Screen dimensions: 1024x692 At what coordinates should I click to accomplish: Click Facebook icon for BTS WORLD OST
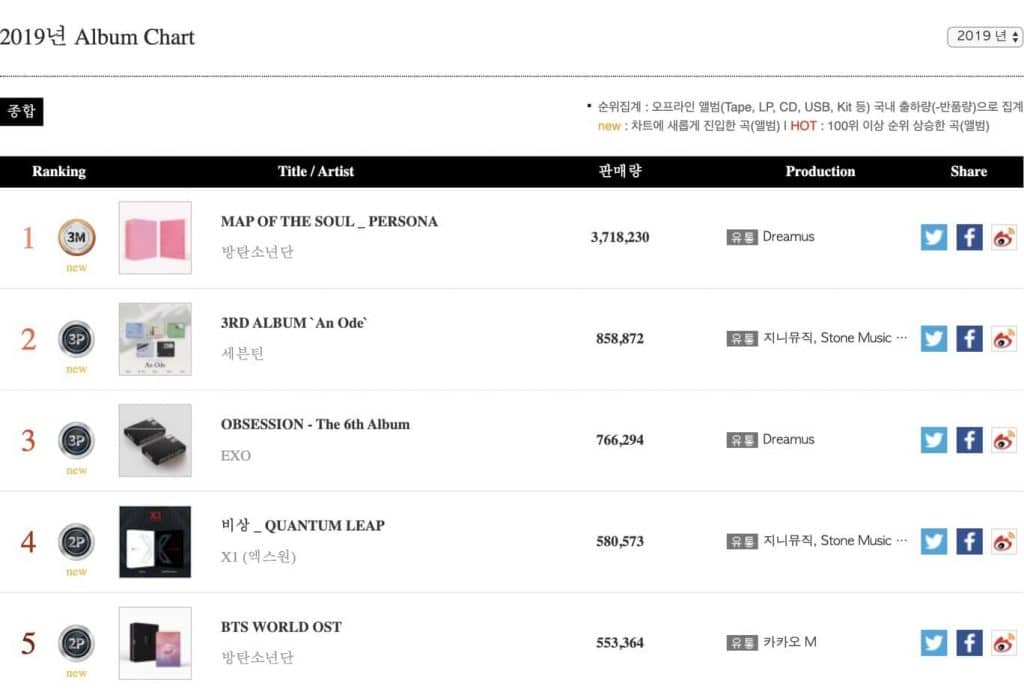pos(969,642)
